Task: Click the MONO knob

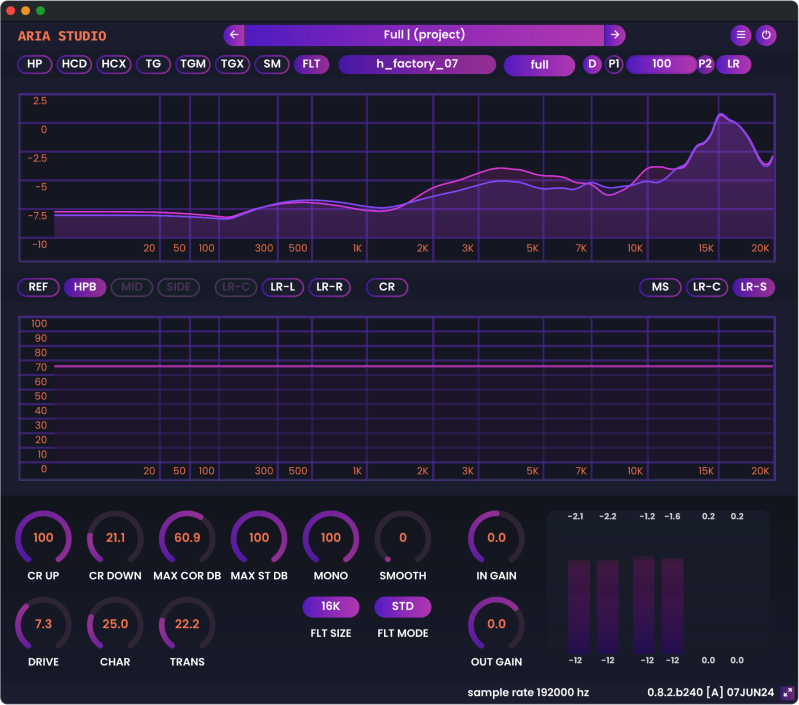Action: tap(331, 538)
